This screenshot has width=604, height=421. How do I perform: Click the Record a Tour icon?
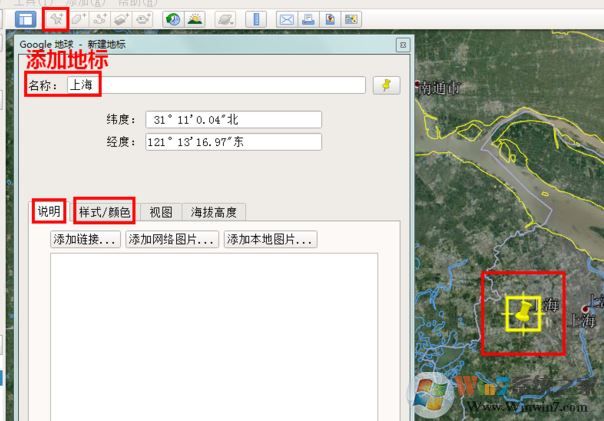[143, 19]
